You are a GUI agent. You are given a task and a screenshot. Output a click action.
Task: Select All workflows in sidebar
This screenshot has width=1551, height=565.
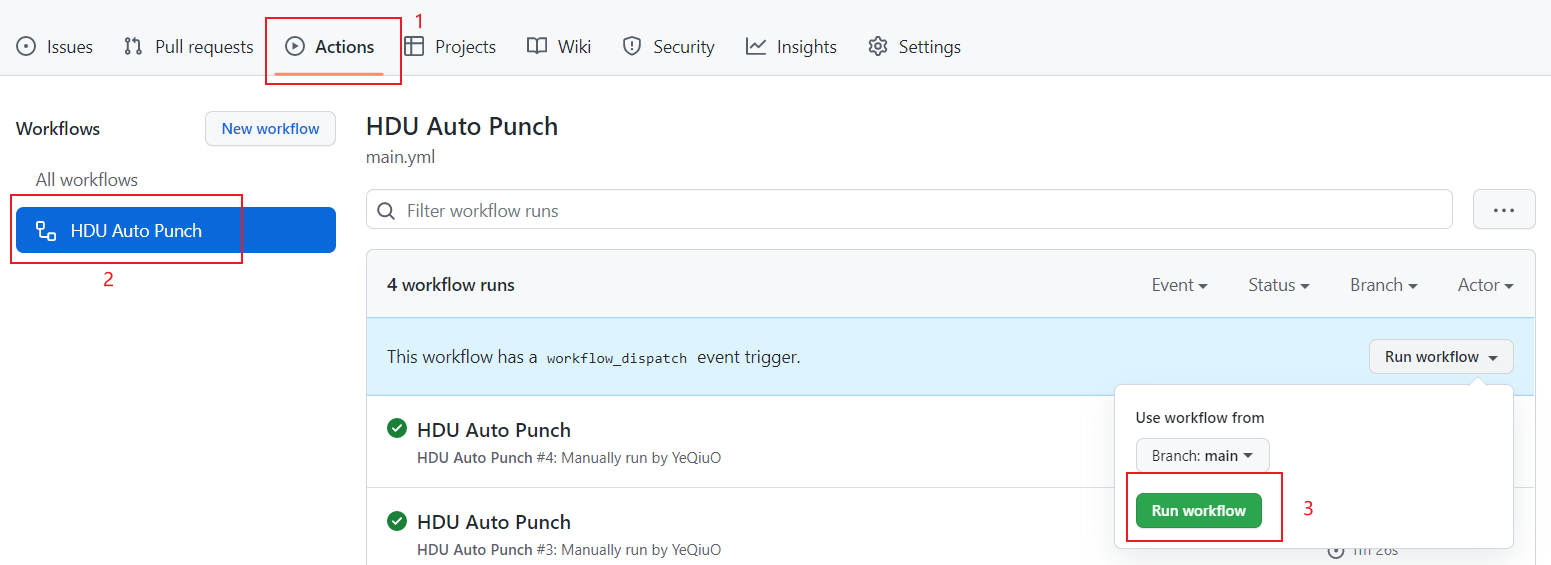[87, 180]
